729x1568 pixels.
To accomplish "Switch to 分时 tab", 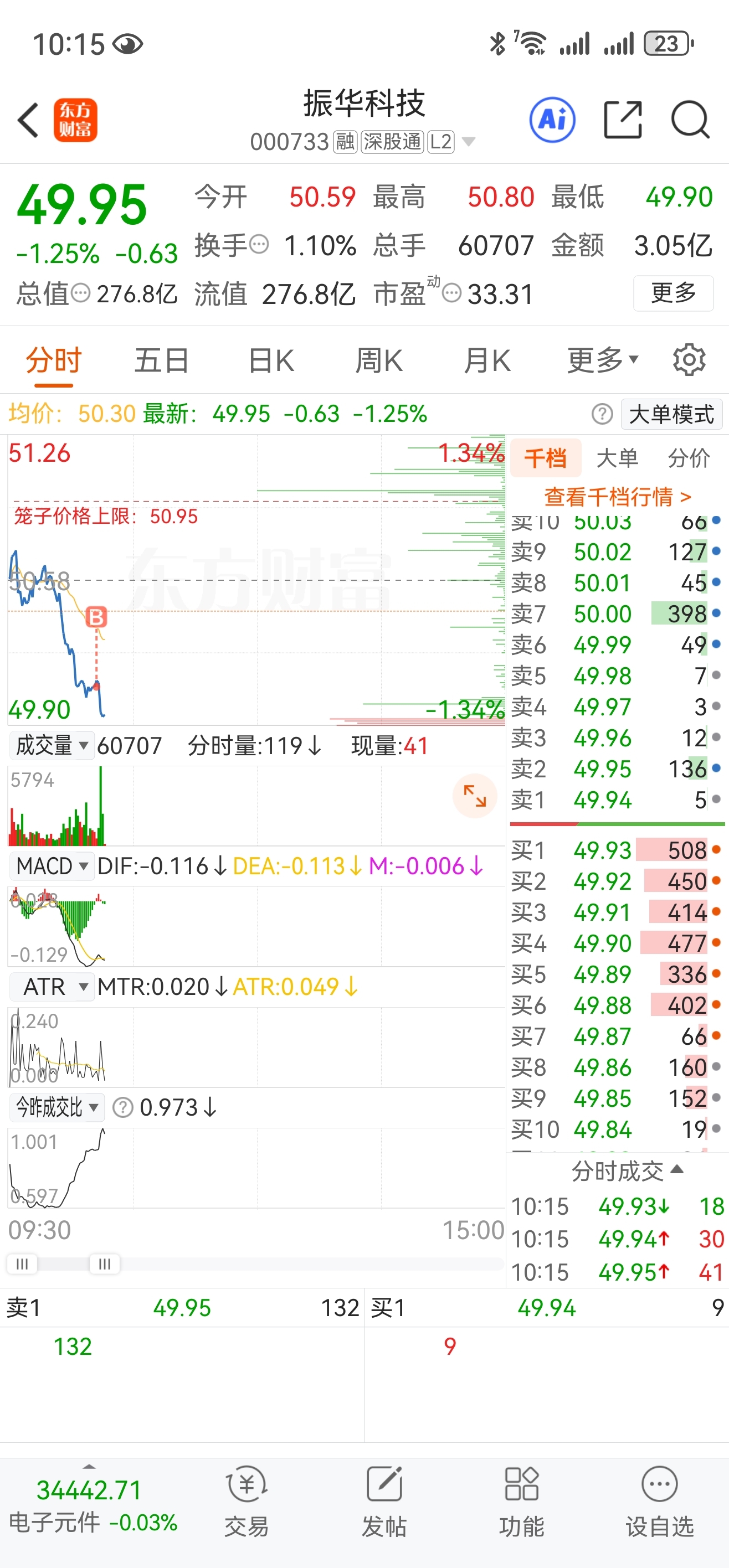I will 54,360.
